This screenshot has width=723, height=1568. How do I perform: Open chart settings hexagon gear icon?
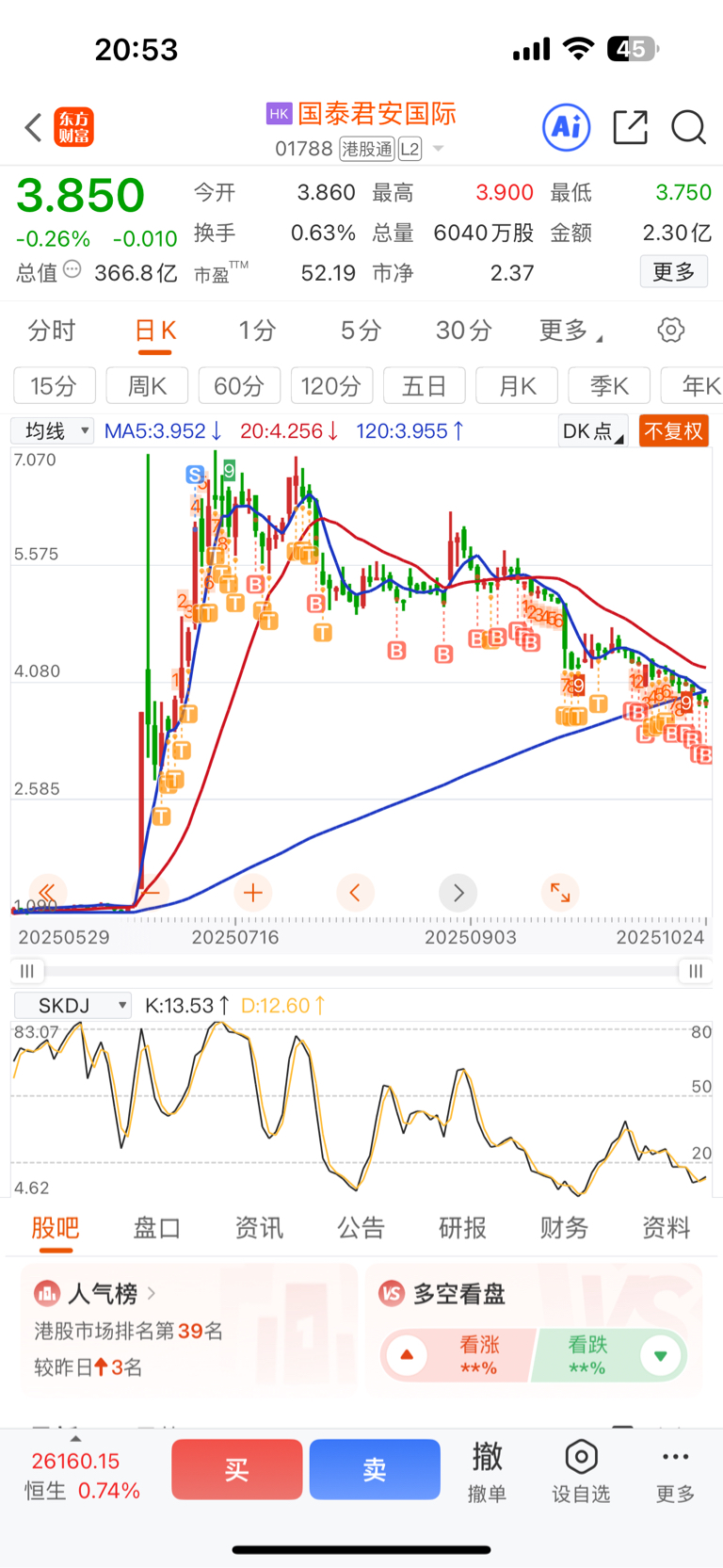(x=671, y=330)
